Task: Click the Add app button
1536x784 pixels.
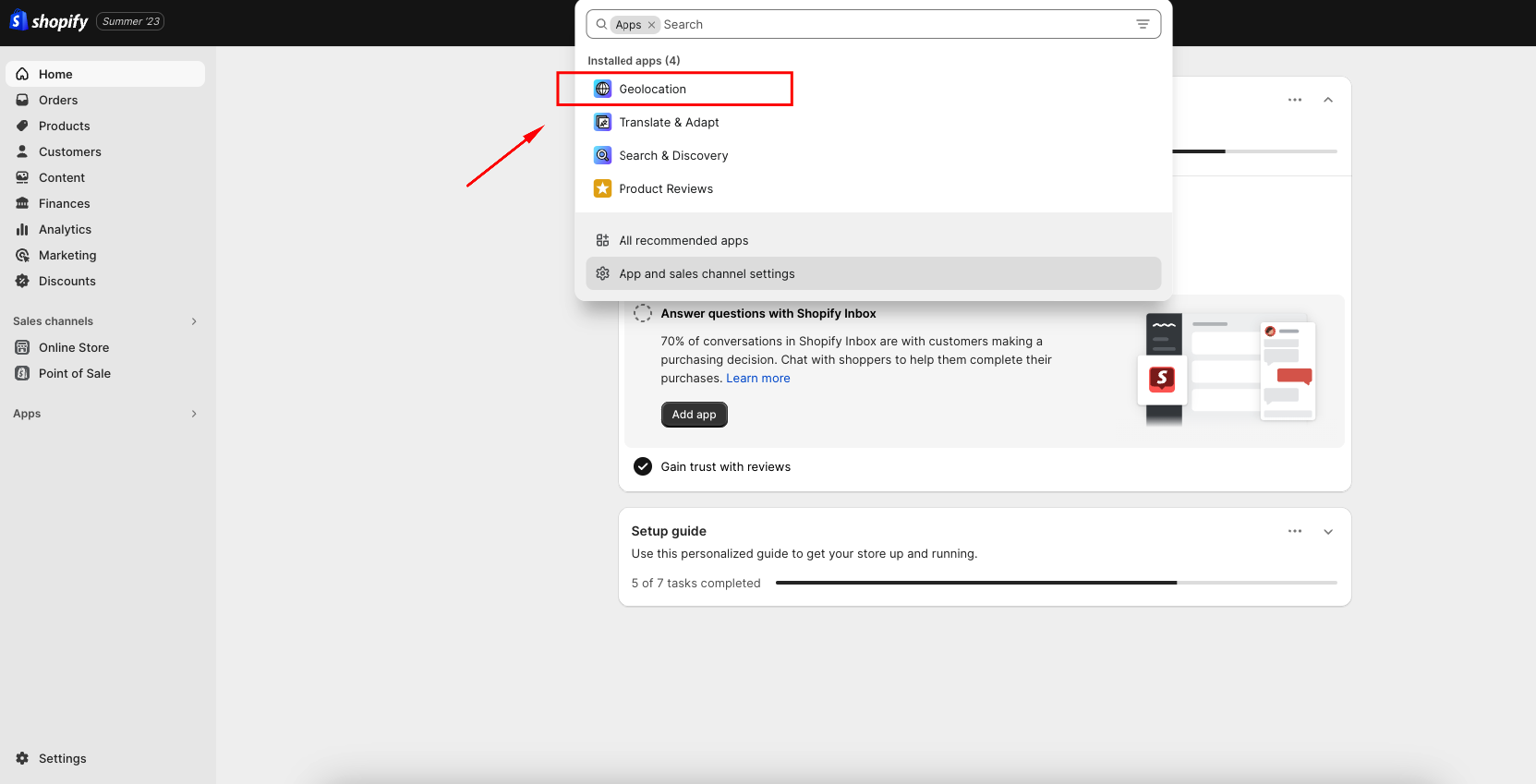Action: pos(694,415)
